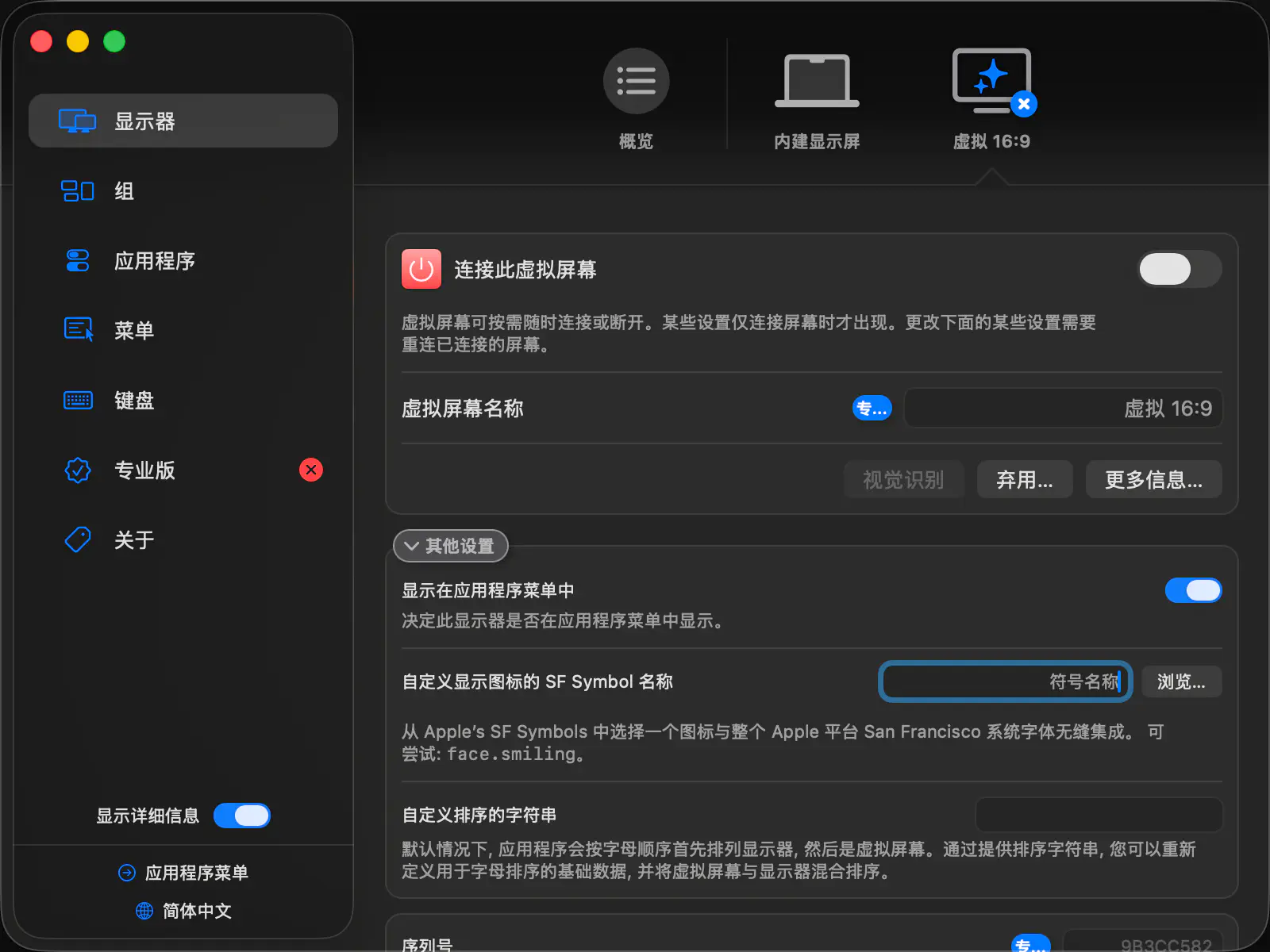Disable 显示在应用程序菜单中 toggle
The height and width of the screenshot is (952, 1270).
tap(1192, 590)
